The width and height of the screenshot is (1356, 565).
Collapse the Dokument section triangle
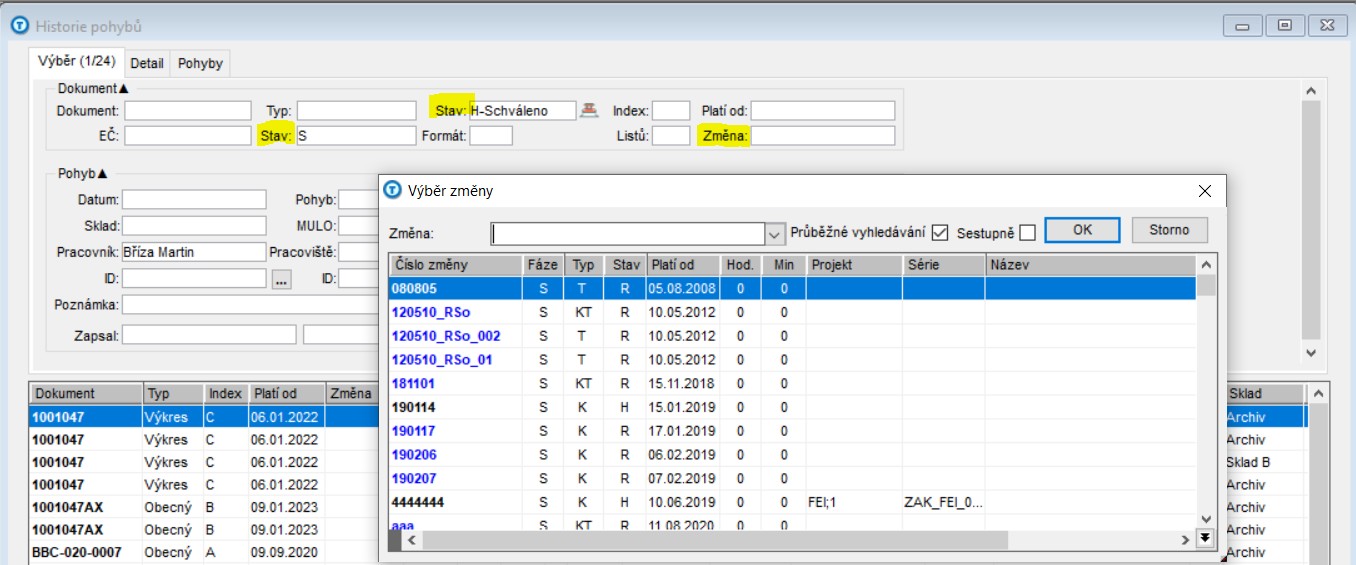tap(124, 89)
